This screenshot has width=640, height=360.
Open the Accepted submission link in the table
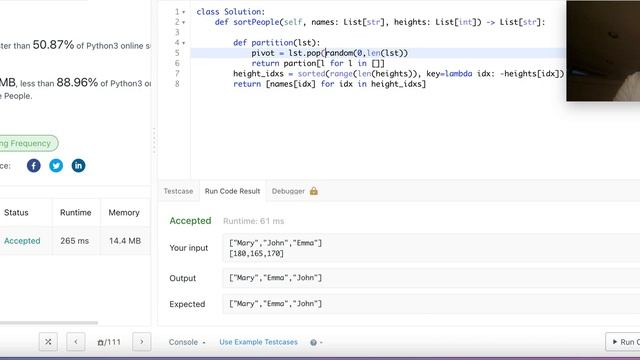[22, 241]
